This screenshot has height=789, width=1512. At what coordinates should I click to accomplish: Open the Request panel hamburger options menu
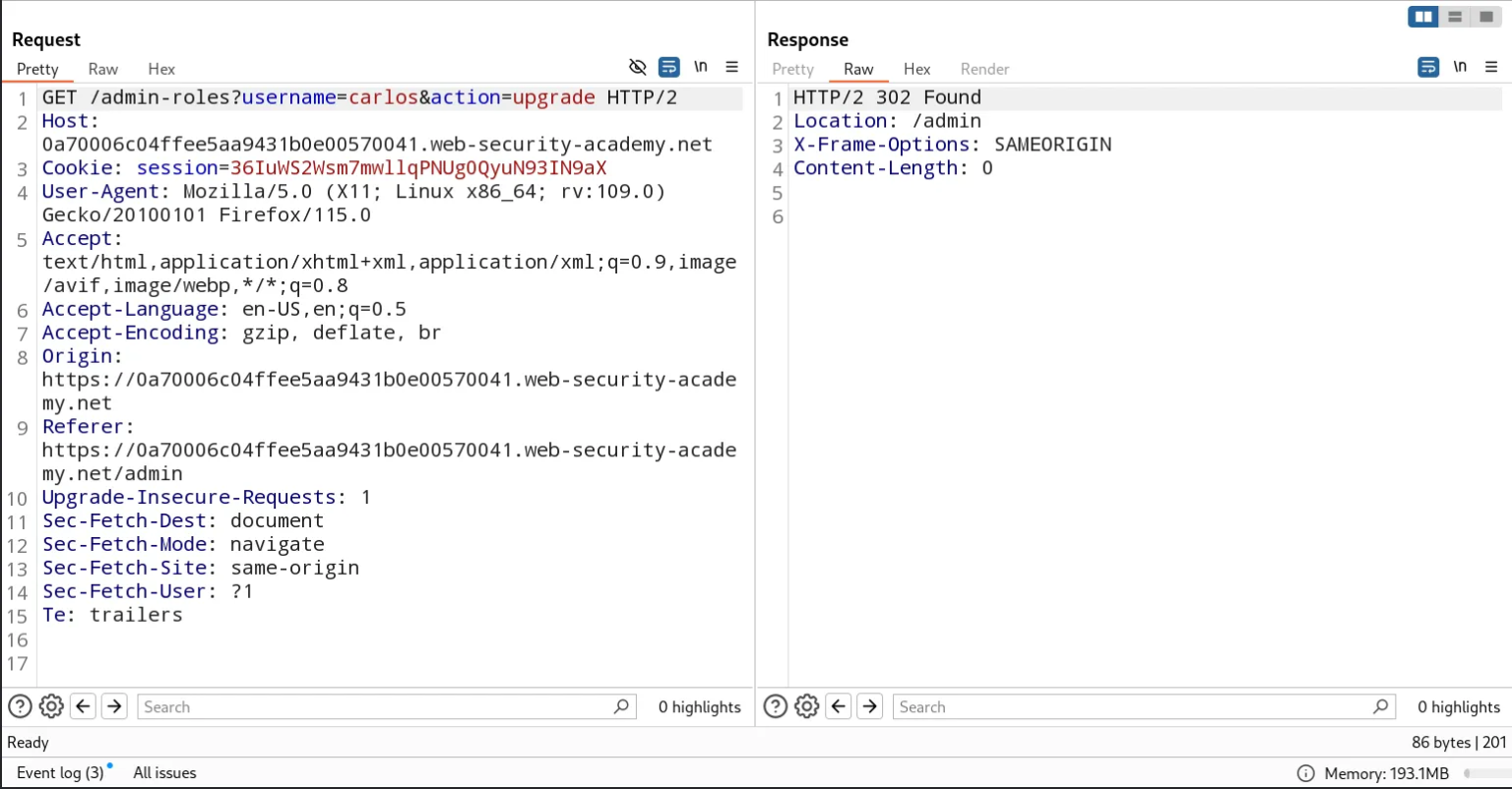(731, 67)
